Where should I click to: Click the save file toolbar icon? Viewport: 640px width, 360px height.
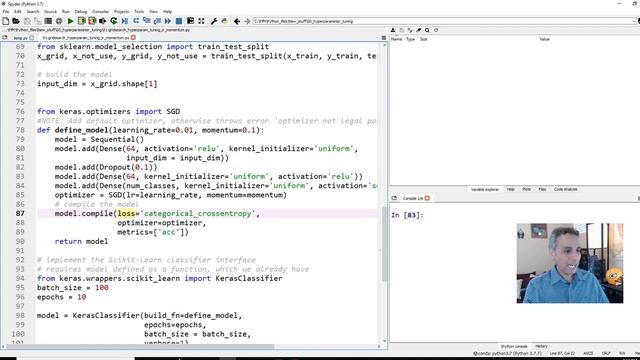[27, 21]
